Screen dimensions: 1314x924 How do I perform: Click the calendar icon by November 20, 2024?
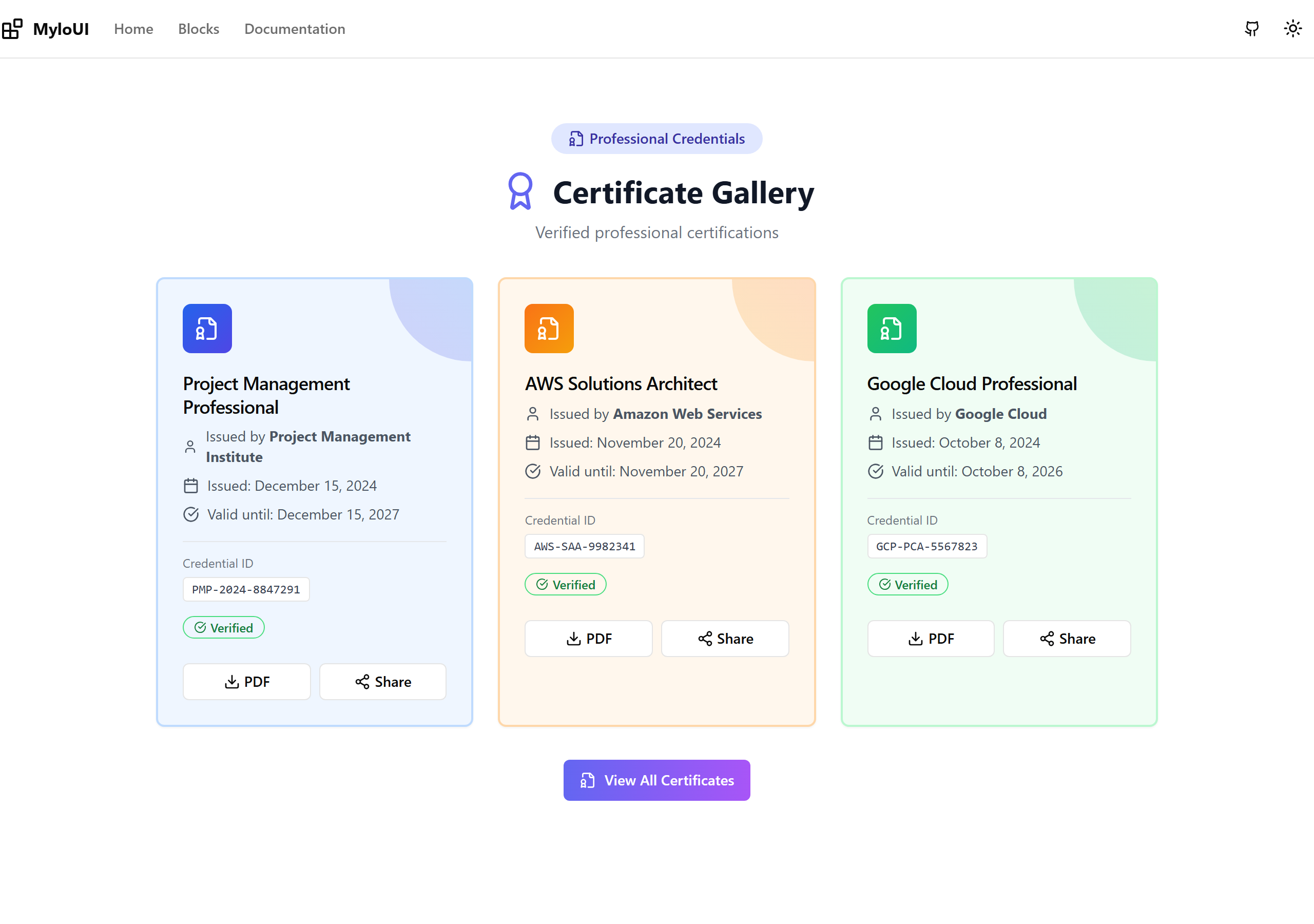click(533, 442)
